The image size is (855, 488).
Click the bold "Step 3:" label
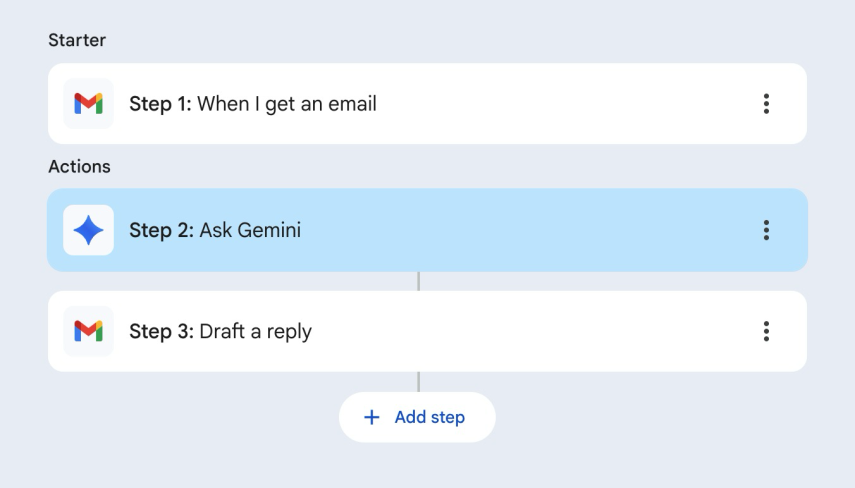pyautogui.click(x=161, y=331)
